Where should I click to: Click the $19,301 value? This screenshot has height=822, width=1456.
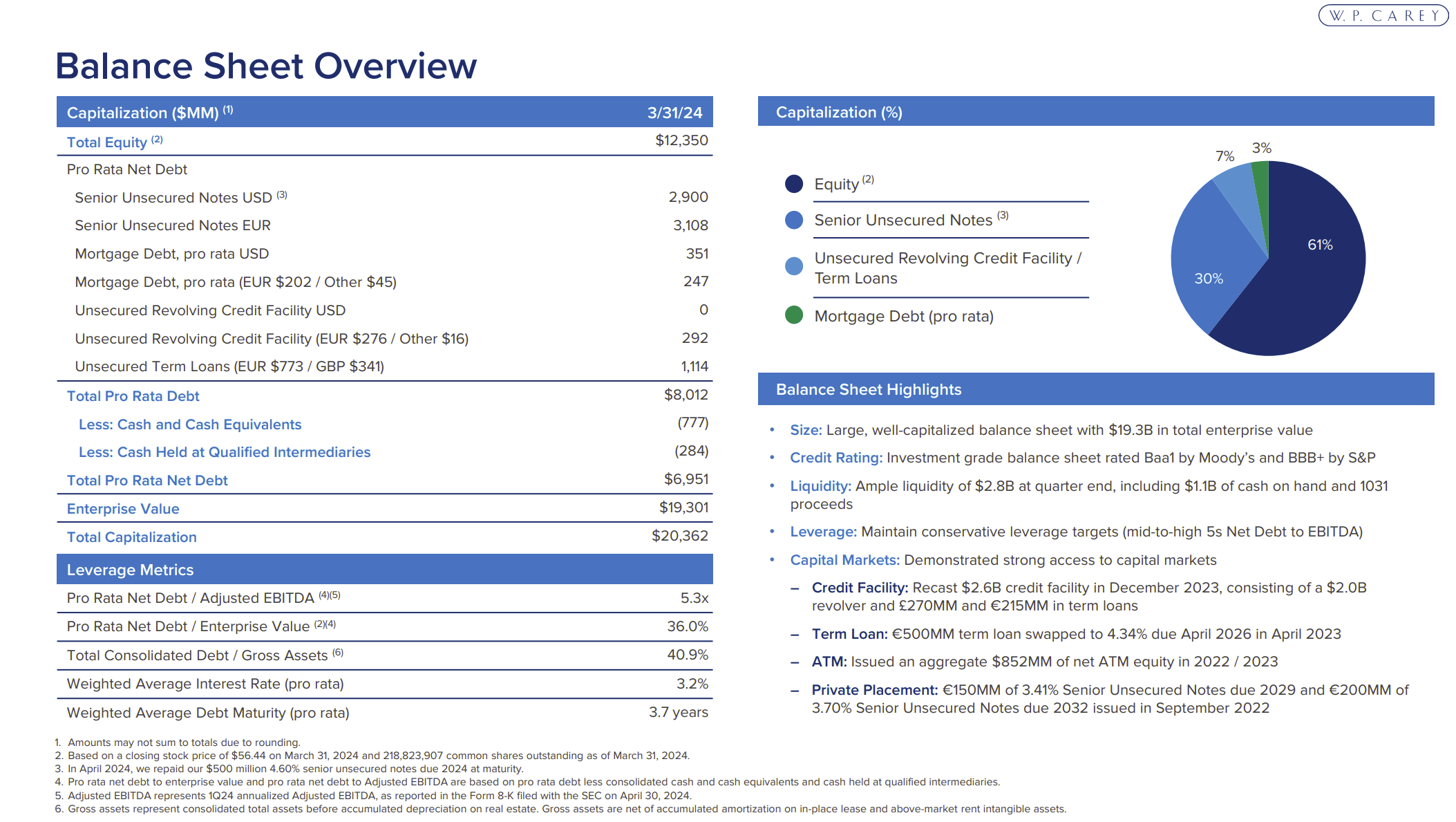[683, 507]
